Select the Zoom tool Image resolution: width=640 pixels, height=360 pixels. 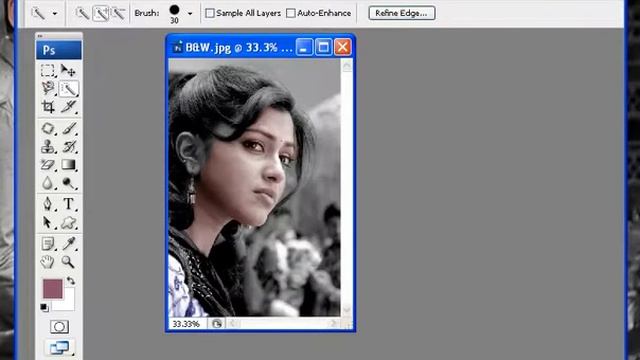(x=68, y=262)
